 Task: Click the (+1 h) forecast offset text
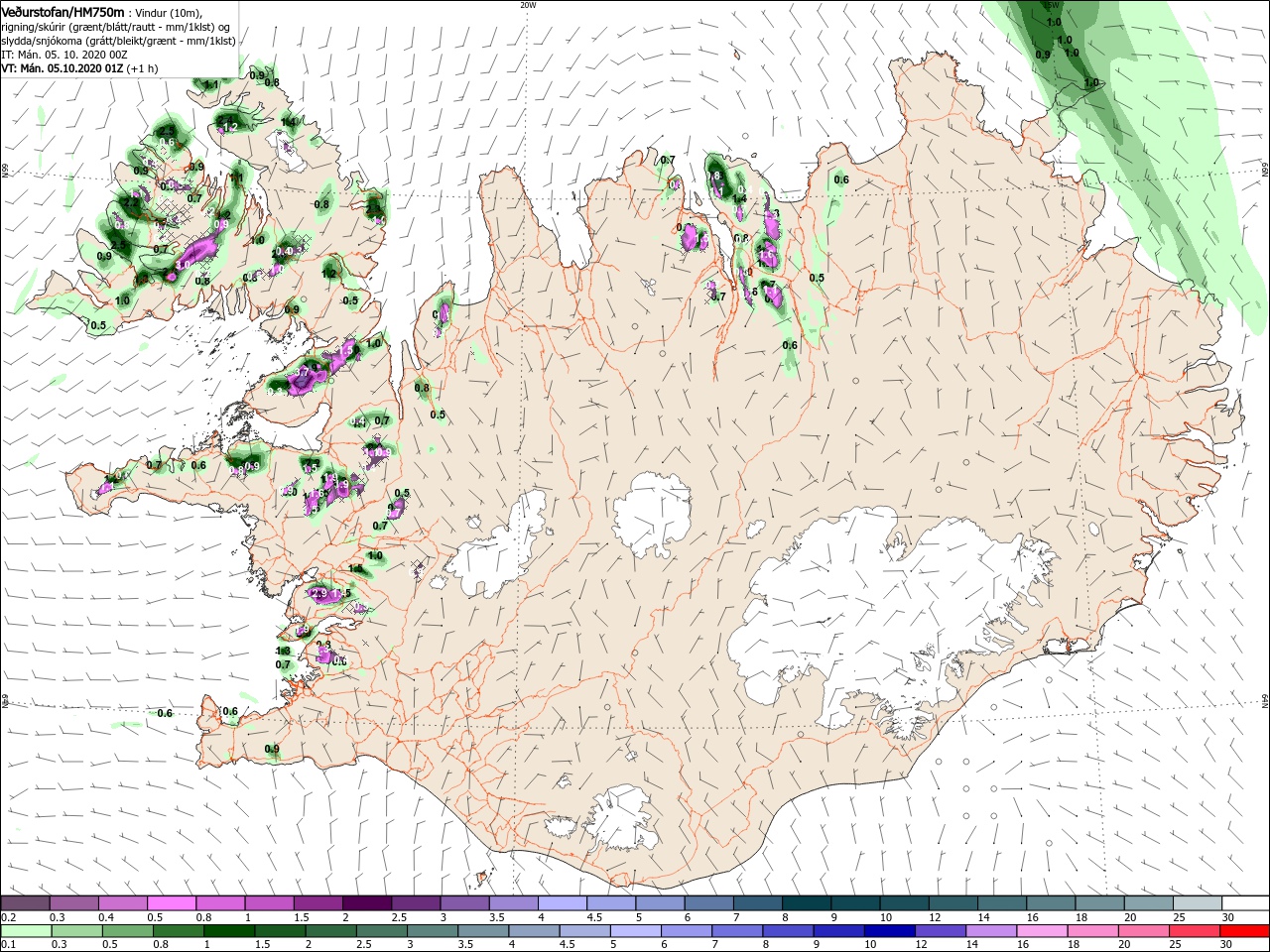click(x=141, y=69)
